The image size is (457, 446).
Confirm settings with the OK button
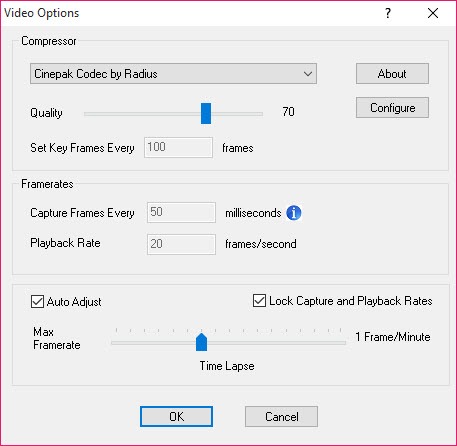pyautogui.click(x=176, y=416)
